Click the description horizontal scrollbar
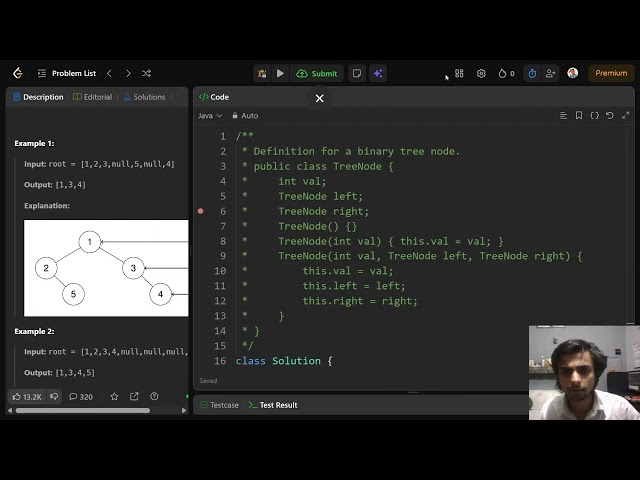The width and height of the screenshot is (640, 480). [83, 411]
